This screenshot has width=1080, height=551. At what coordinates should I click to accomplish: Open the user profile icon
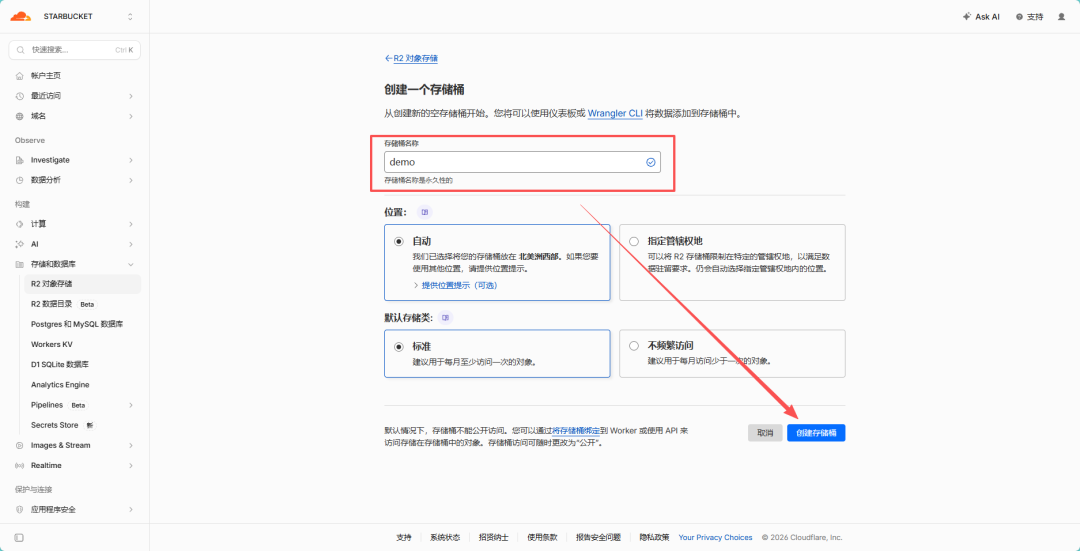point(1061,17)
